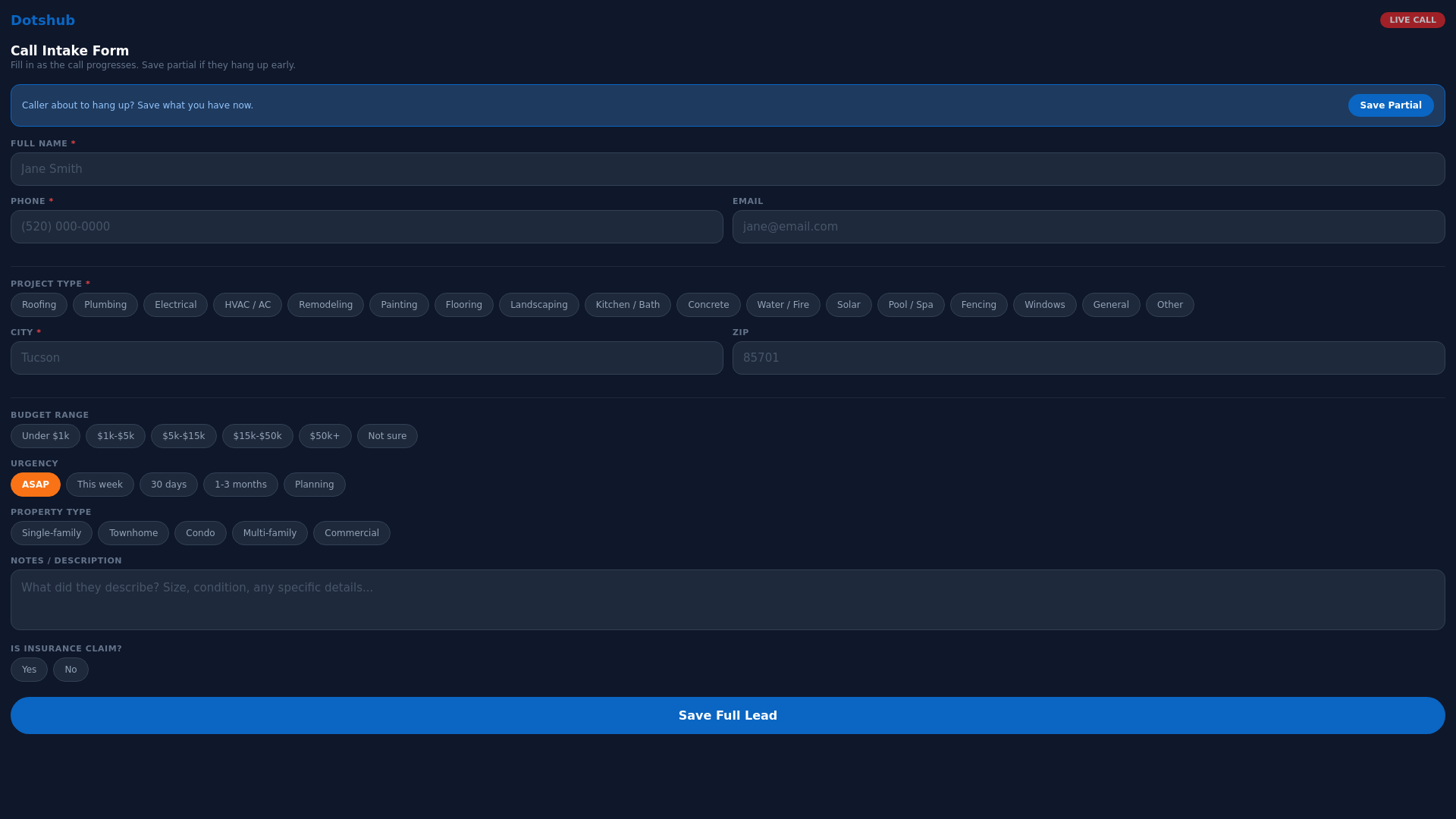Focus the Phone input field
Screen dimensions: 1456x819
pyautogui.click(x=367, y=227)
